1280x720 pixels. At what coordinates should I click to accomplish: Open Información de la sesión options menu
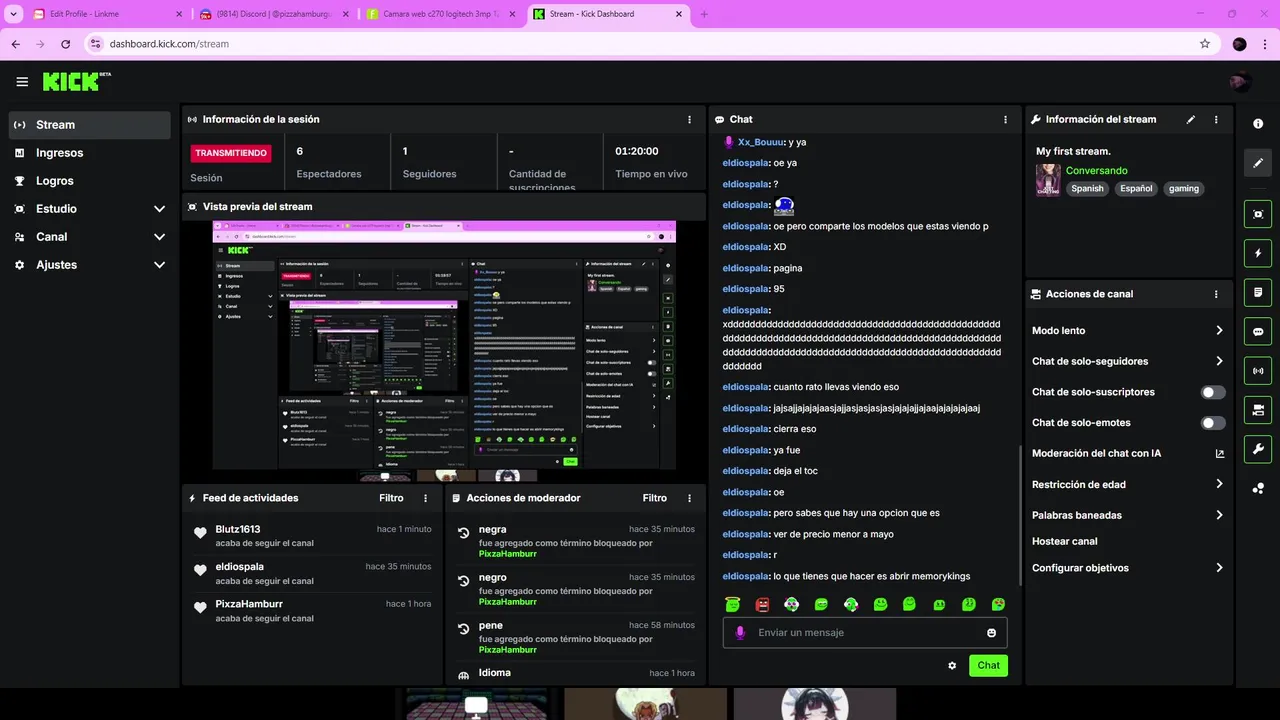(x=689, y=119)
